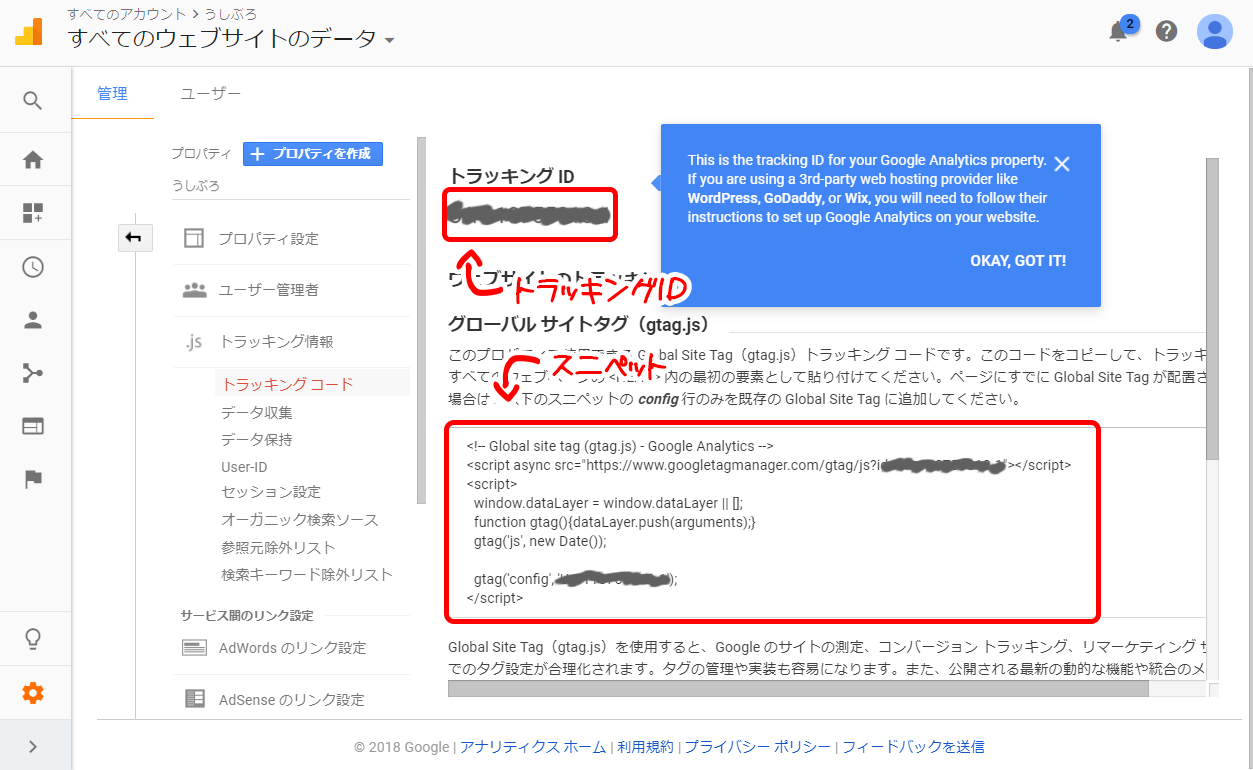The image size is (1253, 770).
Task: Collapse the トラッキング情報 section
Action: (277, 342)
